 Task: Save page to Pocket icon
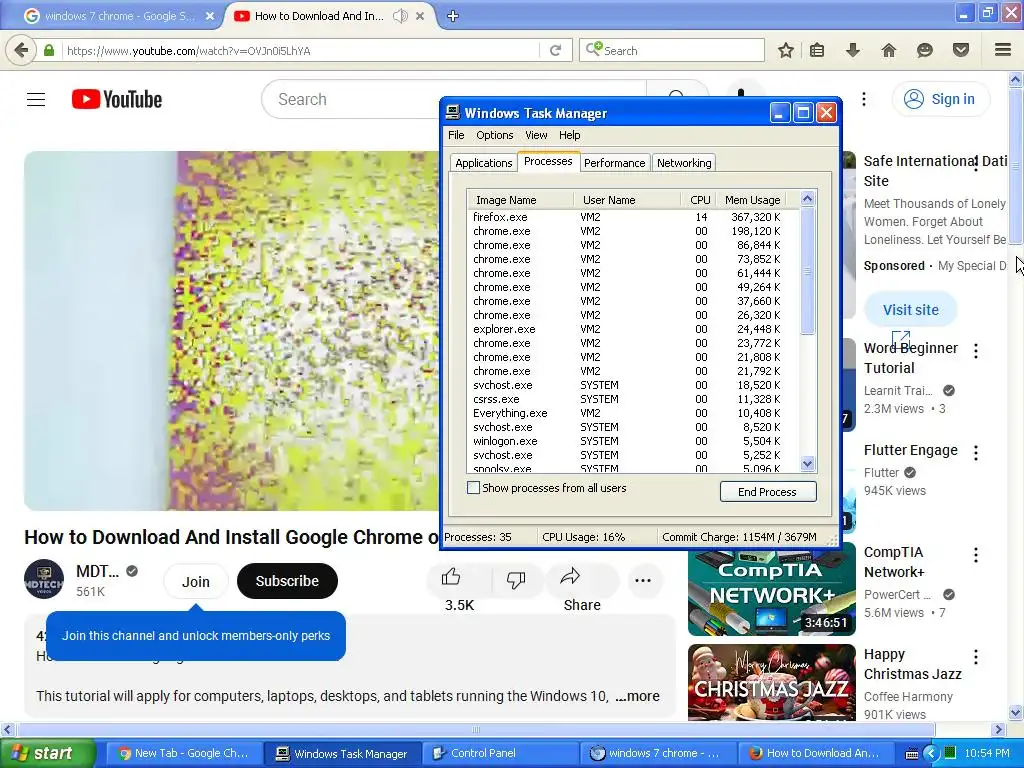pos(960,50)
